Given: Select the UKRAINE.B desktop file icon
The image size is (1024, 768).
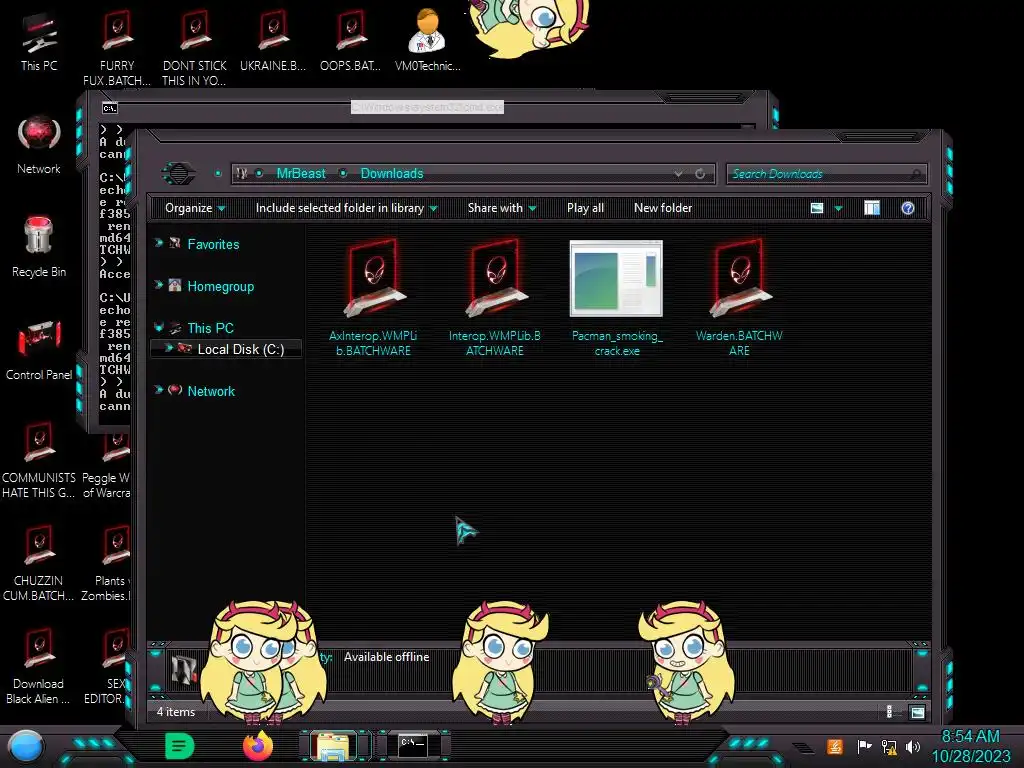Looking at the screenshot, I should 273,41.
